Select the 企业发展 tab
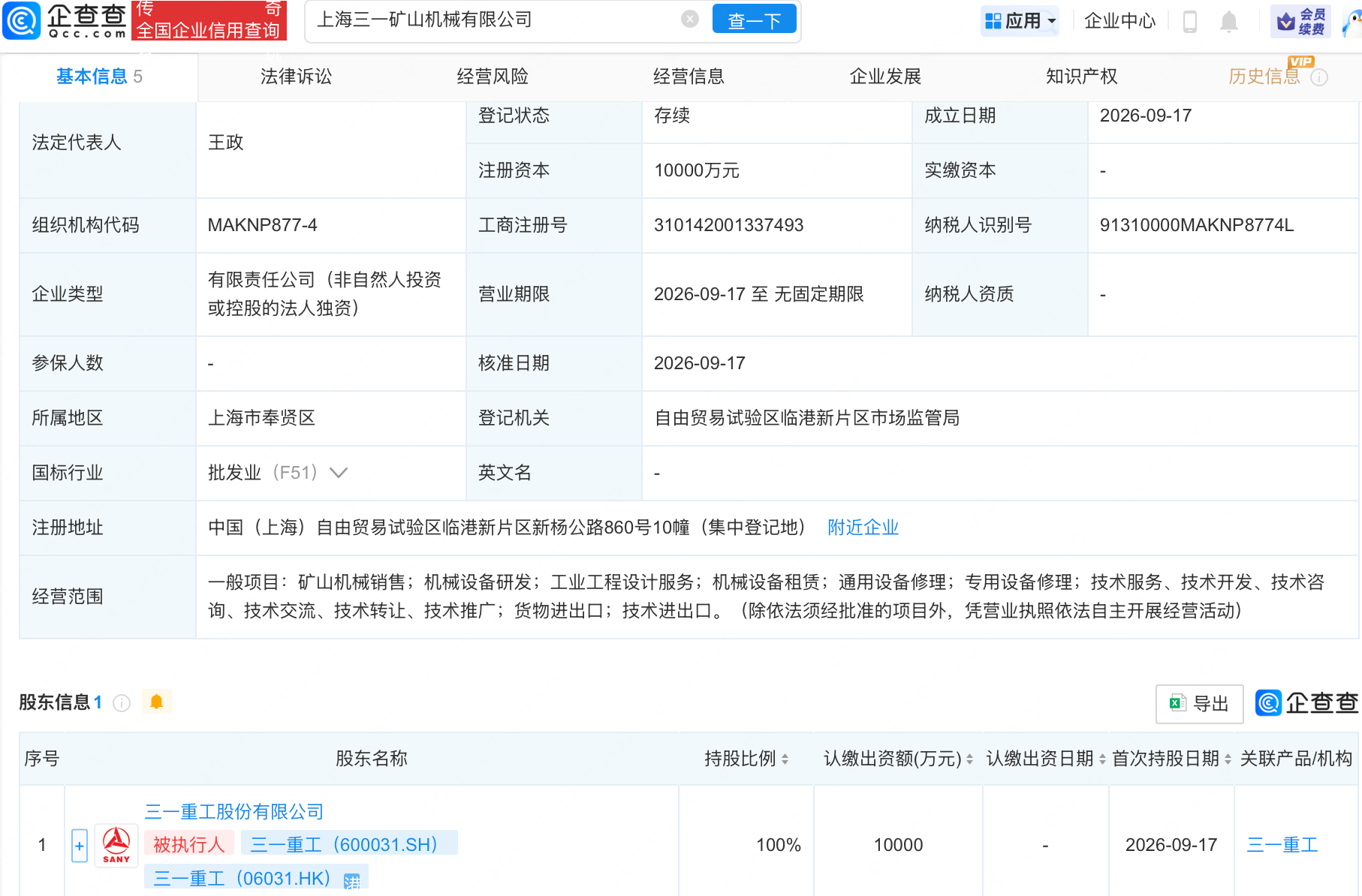Image resolution: width=1362 pixels, height=896 pixels. [885, 77]
